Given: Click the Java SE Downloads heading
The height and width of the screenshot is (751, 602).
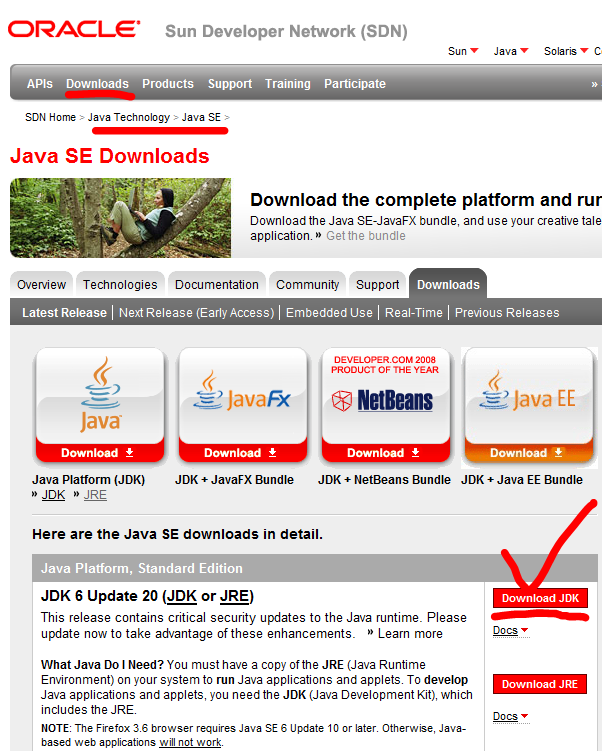Looking at the screenshot, I should tap(110, 156).
